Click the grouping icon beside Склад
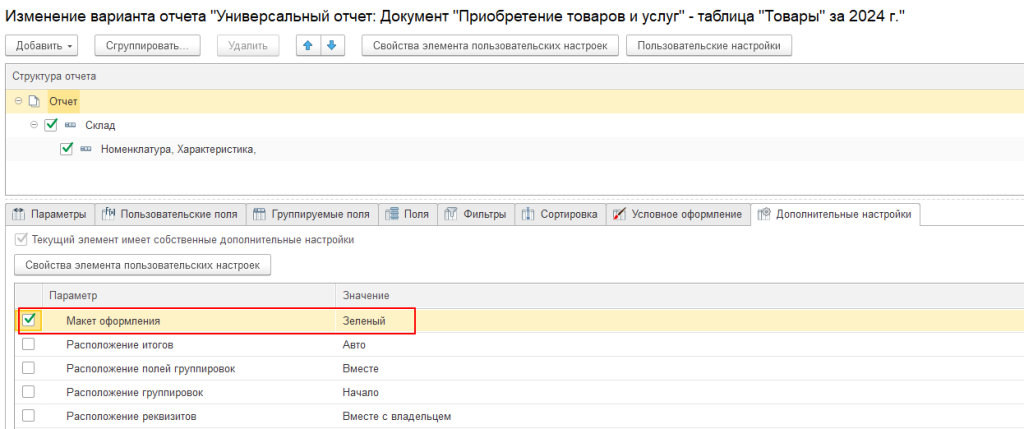This screenshot has width=1024, height=429. tap(69, 125)
